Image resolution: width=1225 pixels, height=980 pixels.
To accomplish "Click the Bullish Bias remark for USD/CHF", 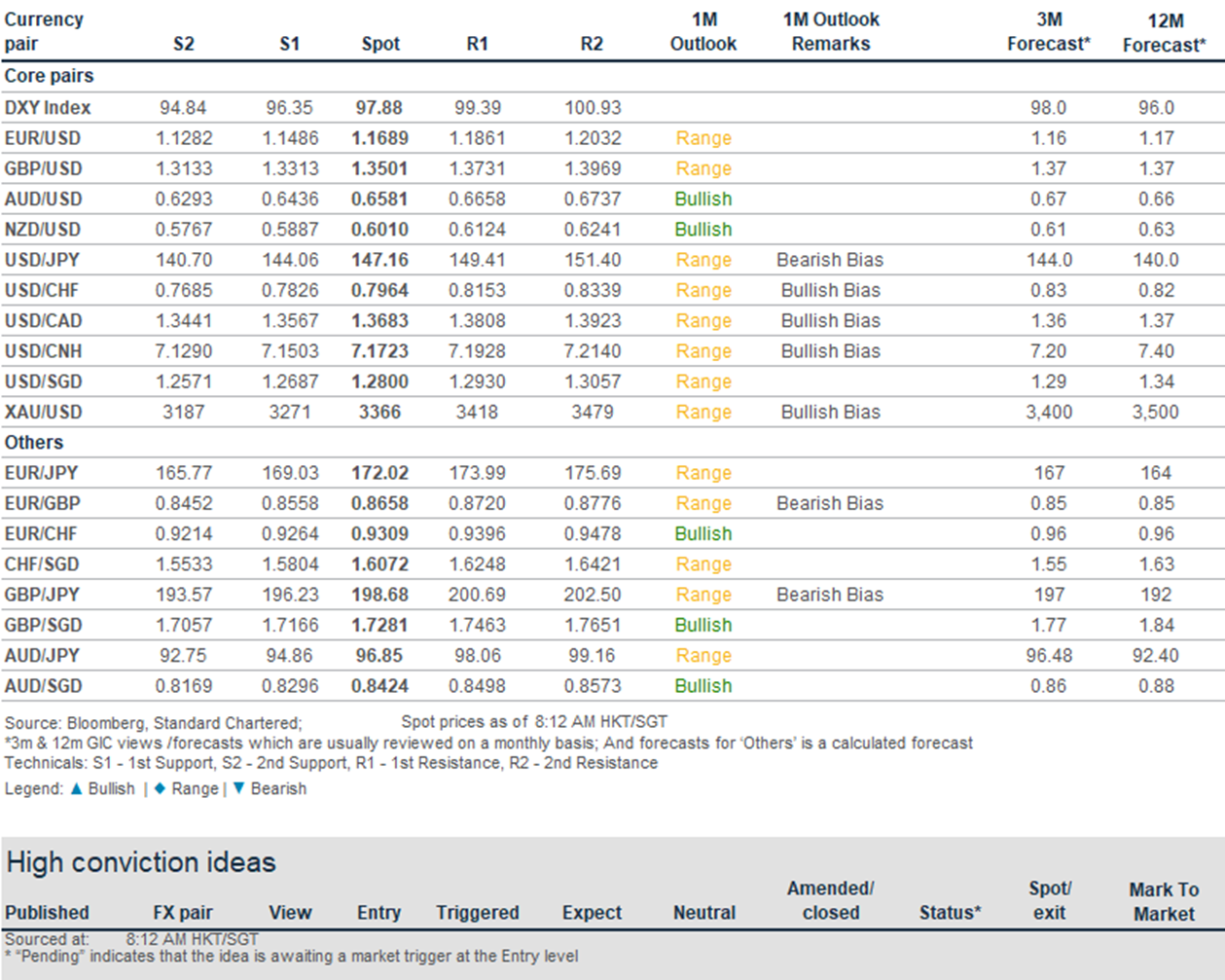I will click(x=831, y=290).
